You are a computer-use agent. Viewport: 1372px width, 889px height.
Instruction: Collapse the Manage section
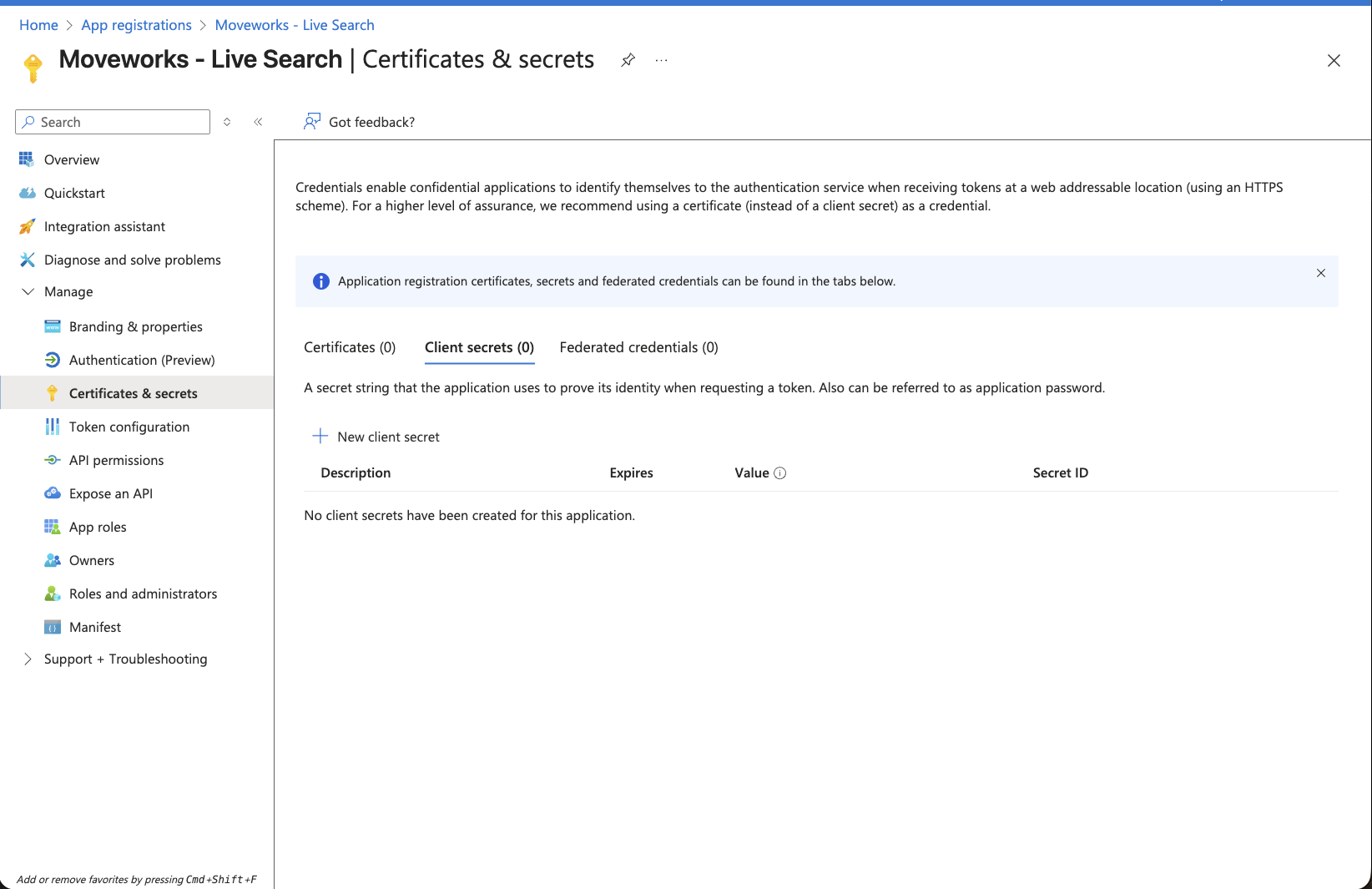tap(28, 291)
